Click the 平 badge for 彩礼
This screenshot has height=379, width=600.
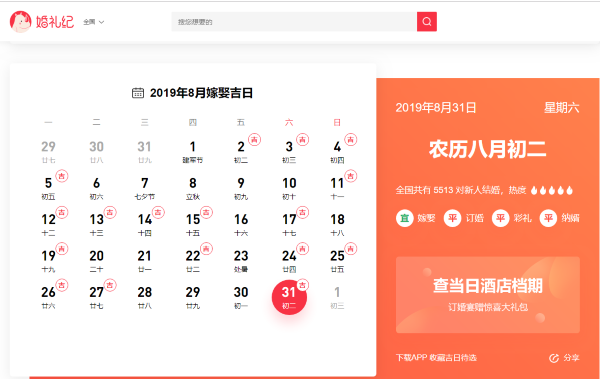501,218
